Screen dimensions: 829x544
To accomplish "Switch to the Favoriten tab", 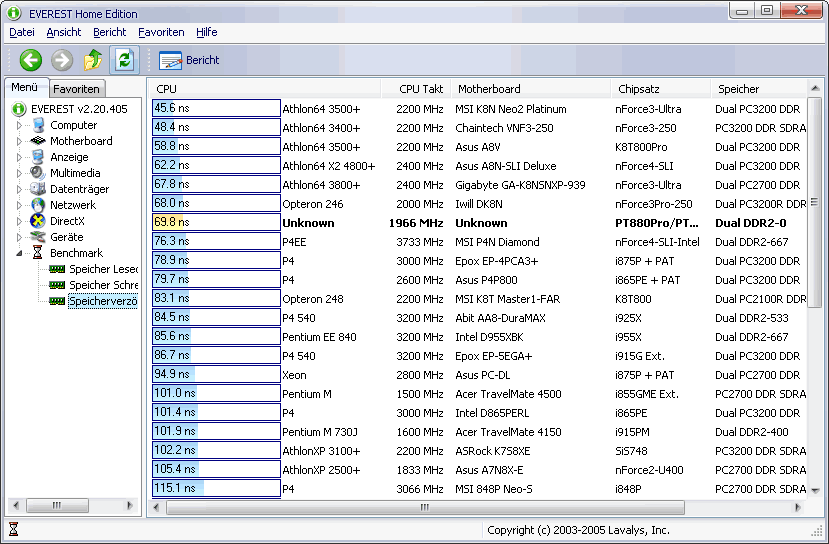I will (76, 89).
